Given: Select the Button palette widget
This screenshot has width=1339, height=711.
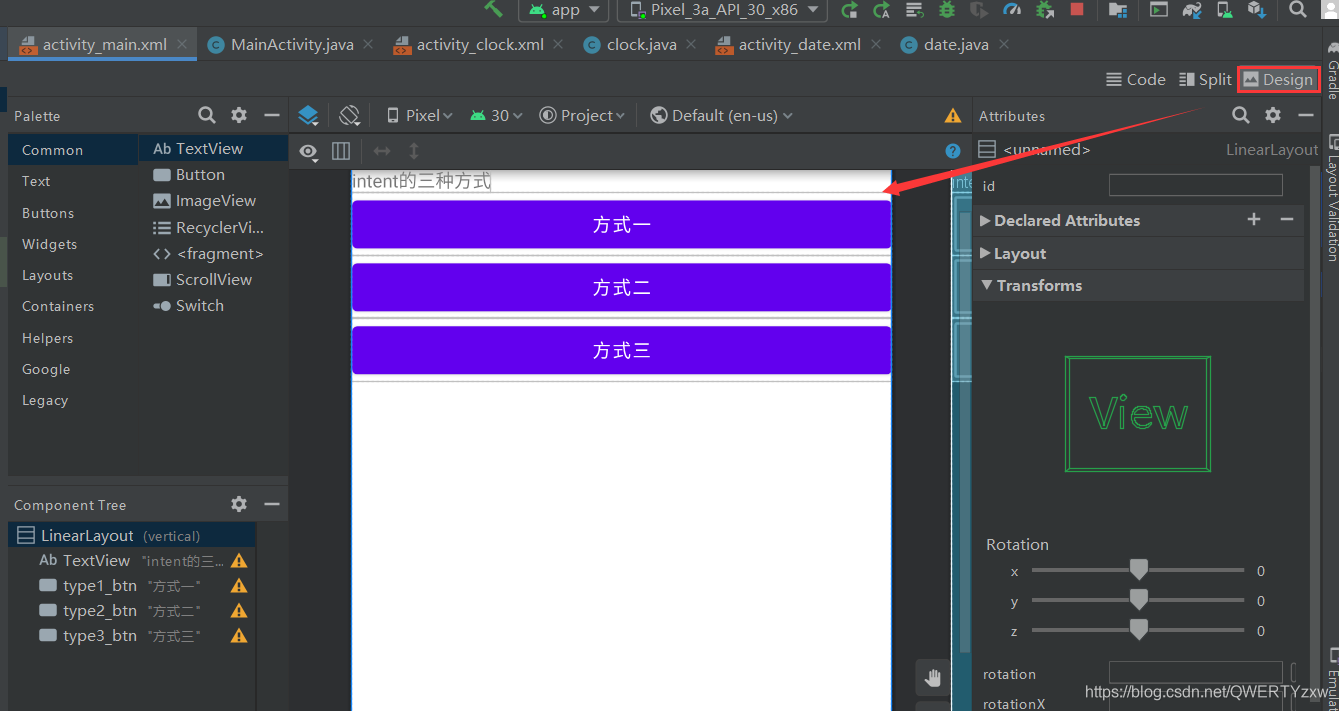Looking at the screenshot, I should [x=213, y=174].
